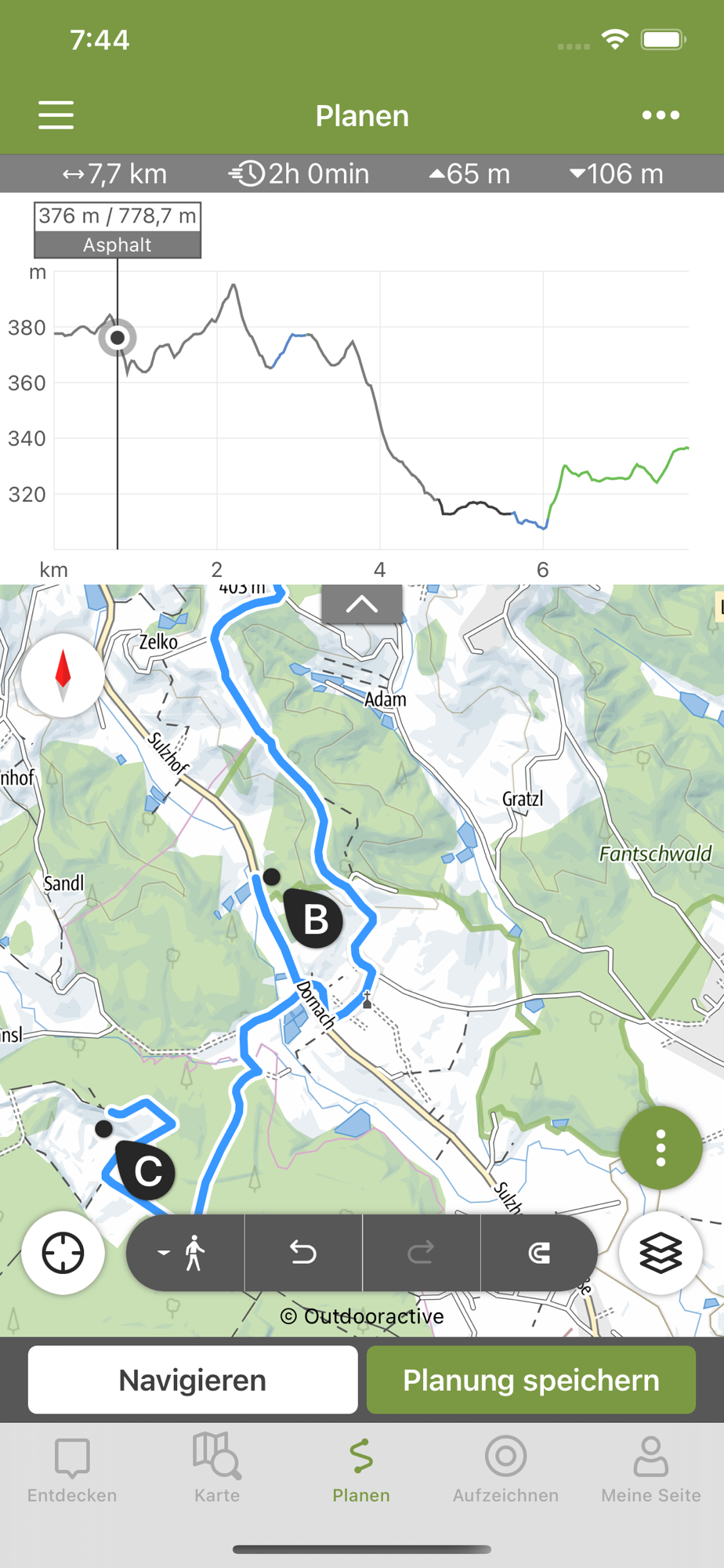Screen dimensions: 724x1568
Task: Select waypoint C marker on map
Action: click(146, 1171)
